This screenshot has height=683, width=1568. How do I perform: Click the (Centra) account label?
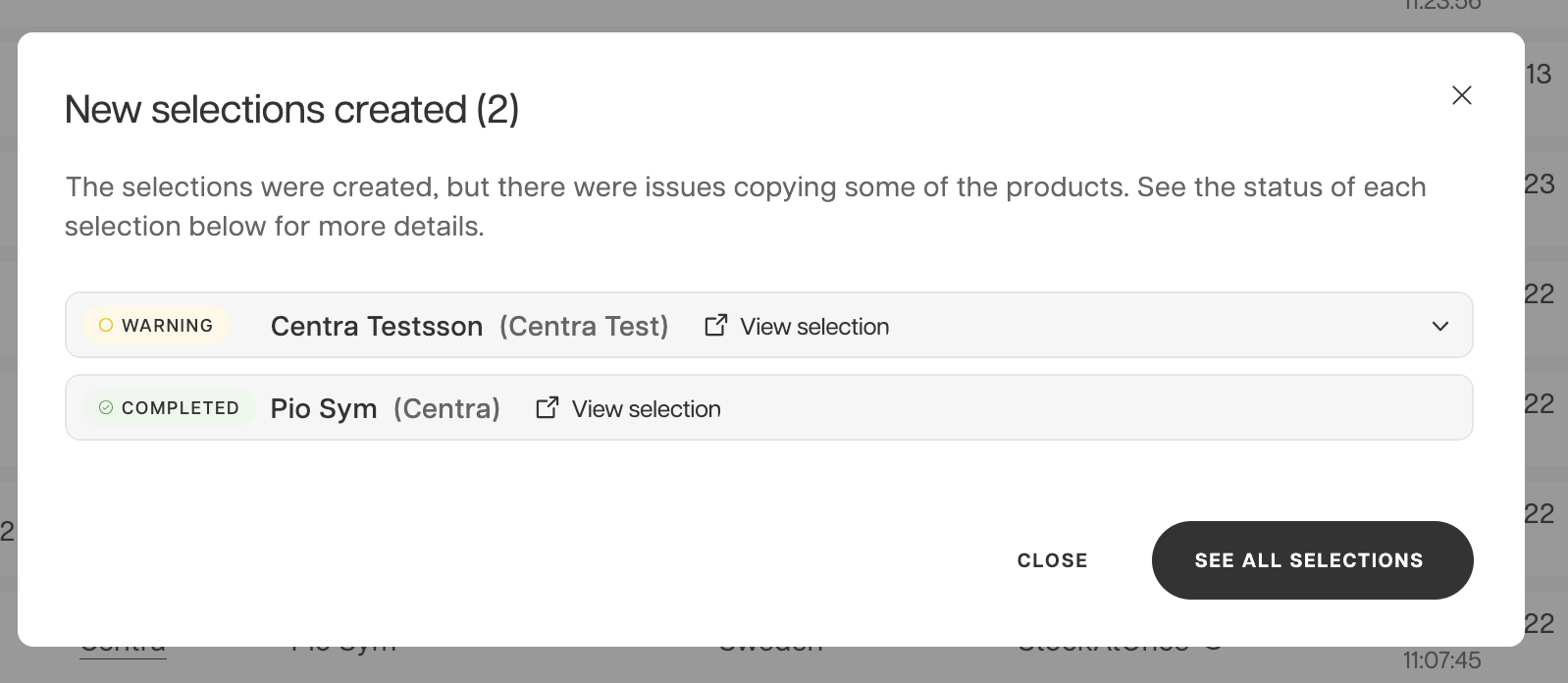coord(446,408)
